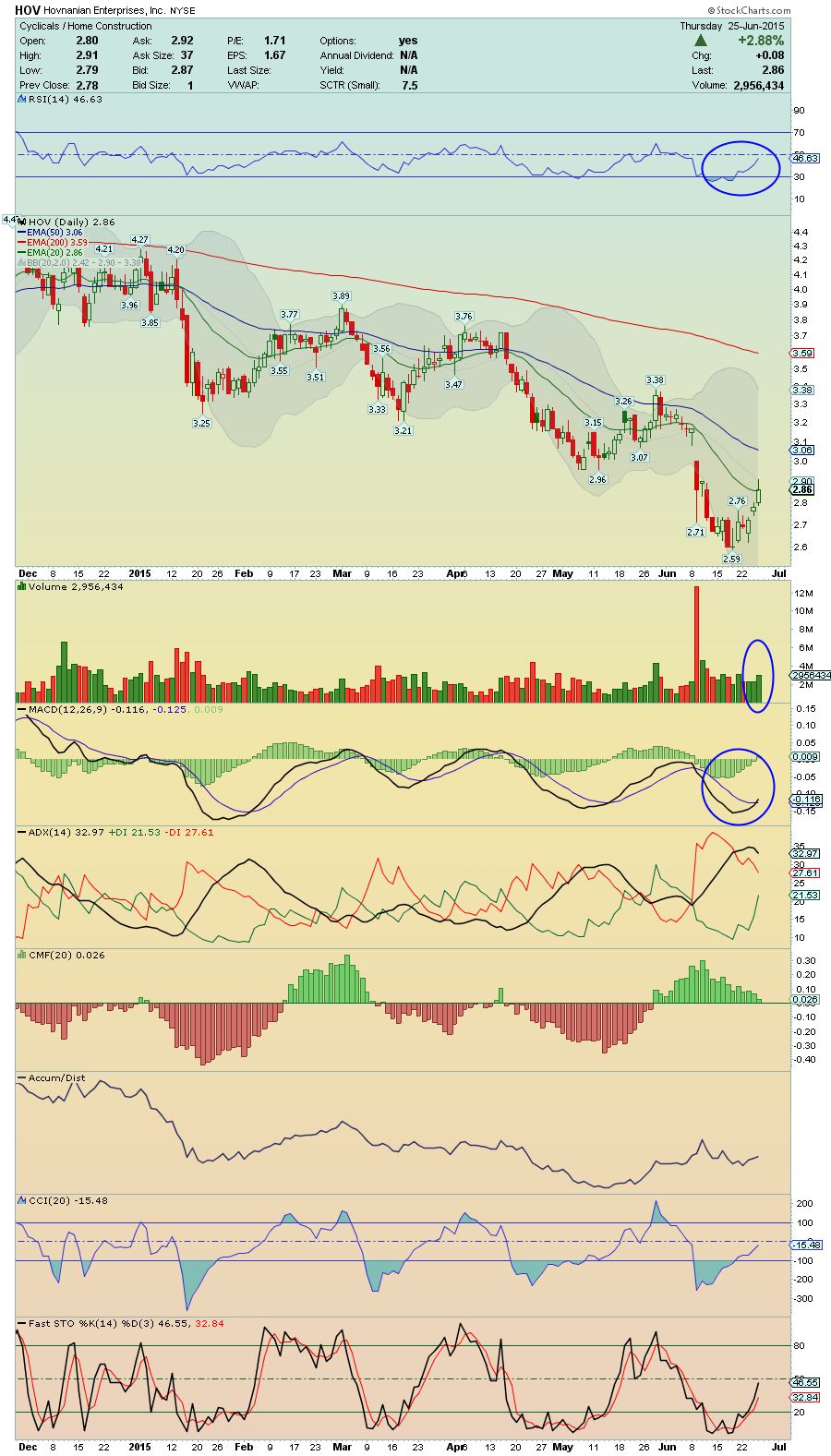Screen dimensions: 831x1456
Task: Click the green up-triangle price change icon
Action: click(x=701, y=41)
